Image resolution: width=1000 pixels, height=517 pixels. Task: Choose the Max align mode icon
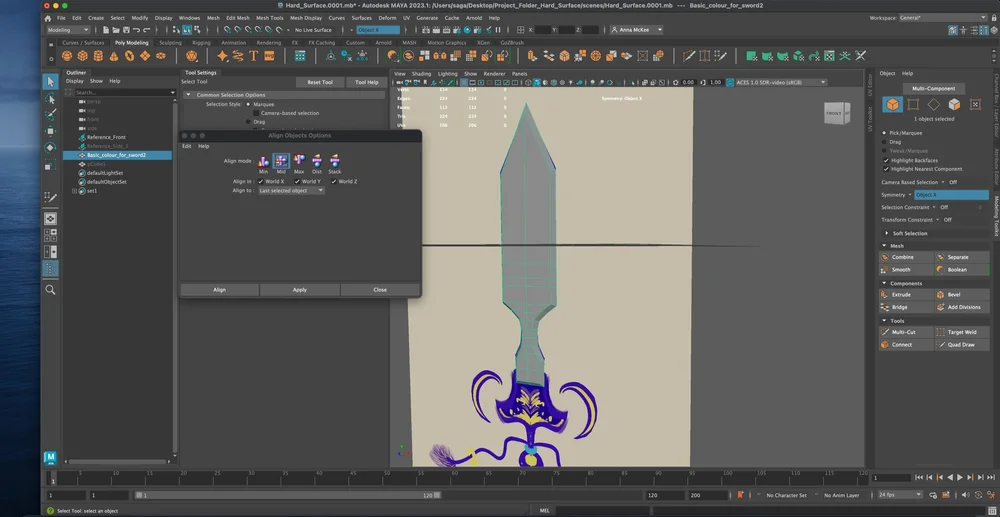point(299,161)
